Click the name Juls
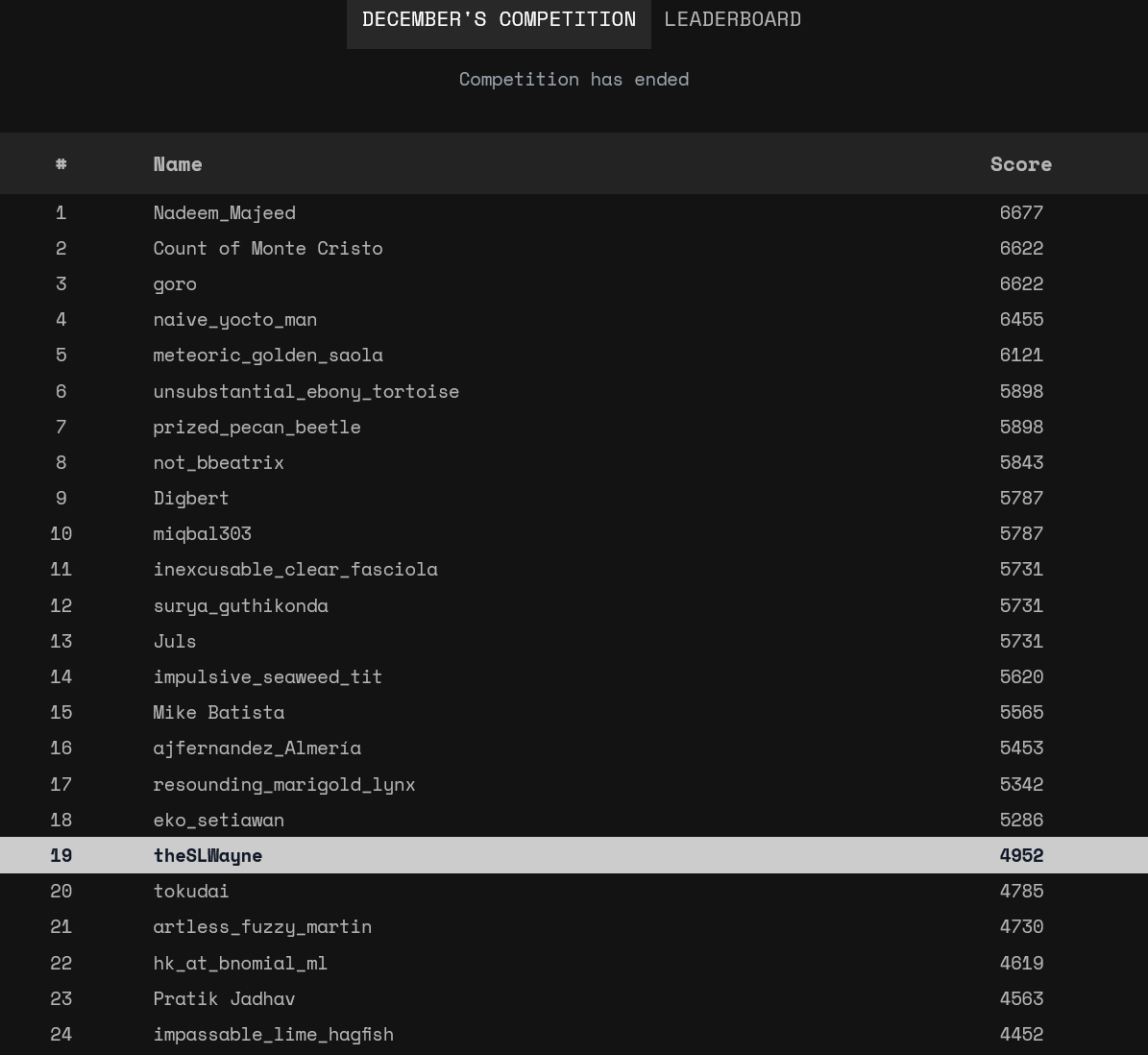The image size is (1148, 1055). [175, 641]
